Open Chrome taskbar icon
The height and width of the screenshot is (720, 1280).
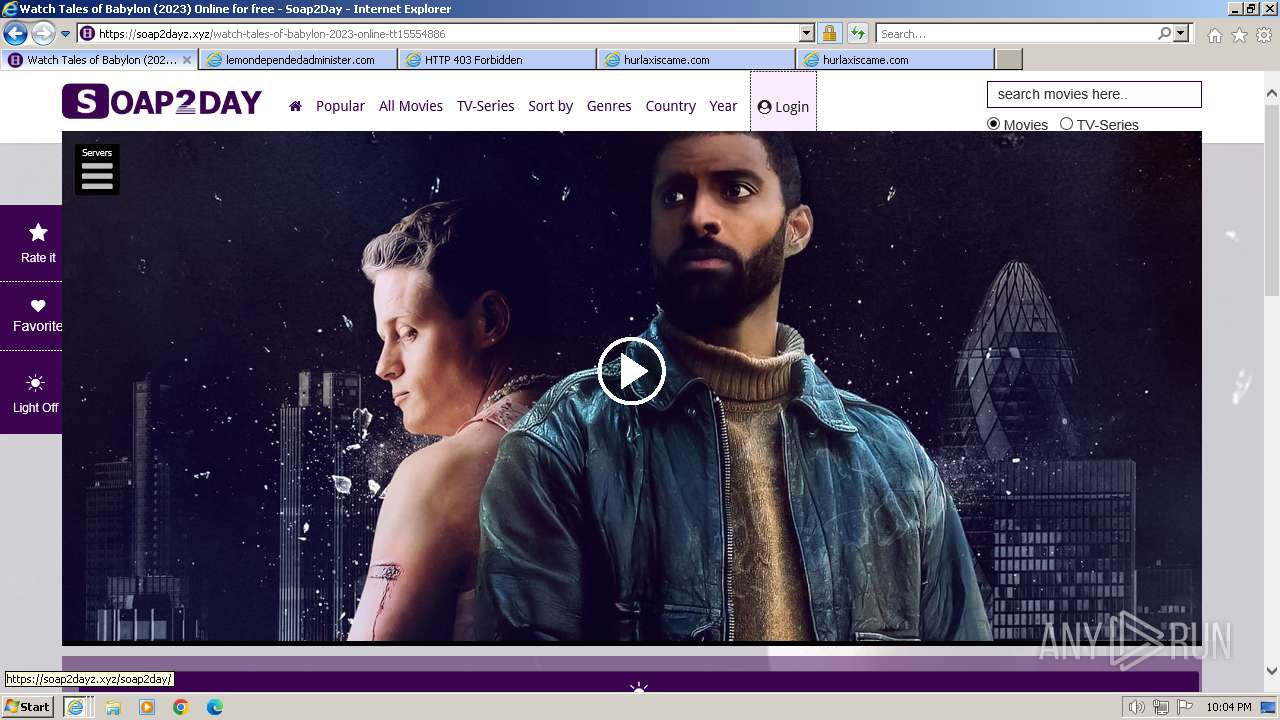pos(180,707)
